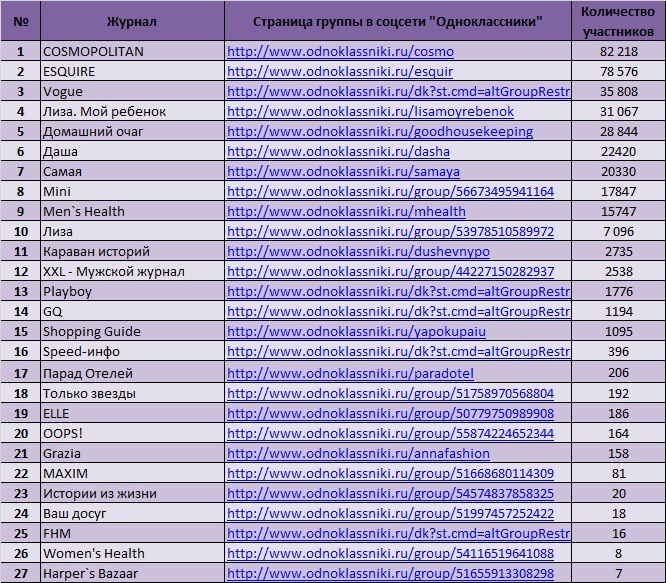Select the Vogue magazine name cell

132,91
